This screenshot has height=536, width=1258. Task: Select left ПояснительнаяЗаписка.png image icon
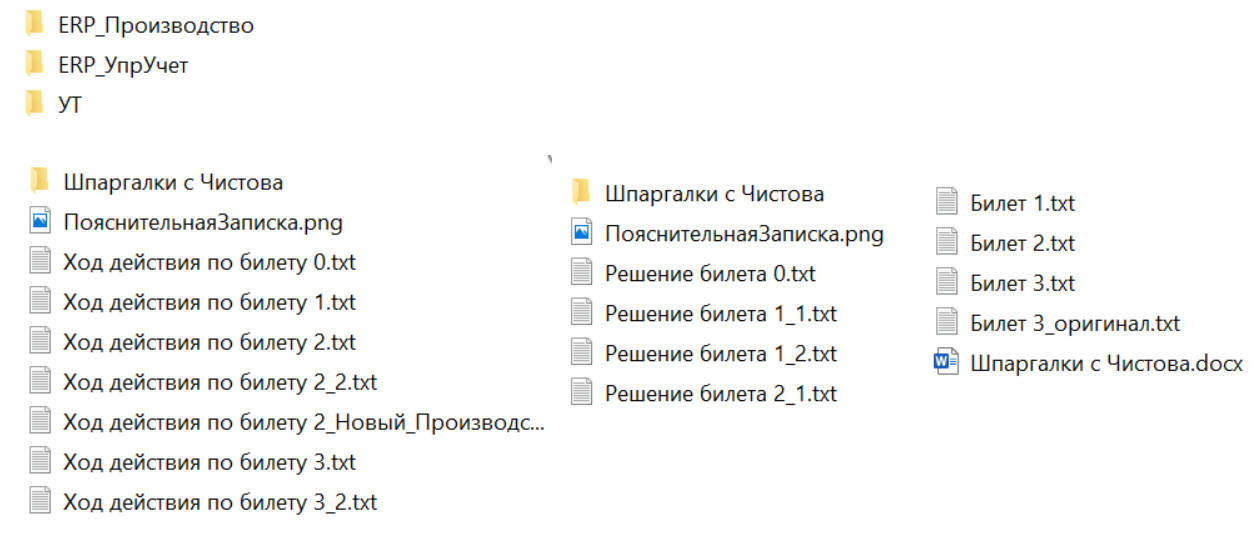tap(40, 222)
